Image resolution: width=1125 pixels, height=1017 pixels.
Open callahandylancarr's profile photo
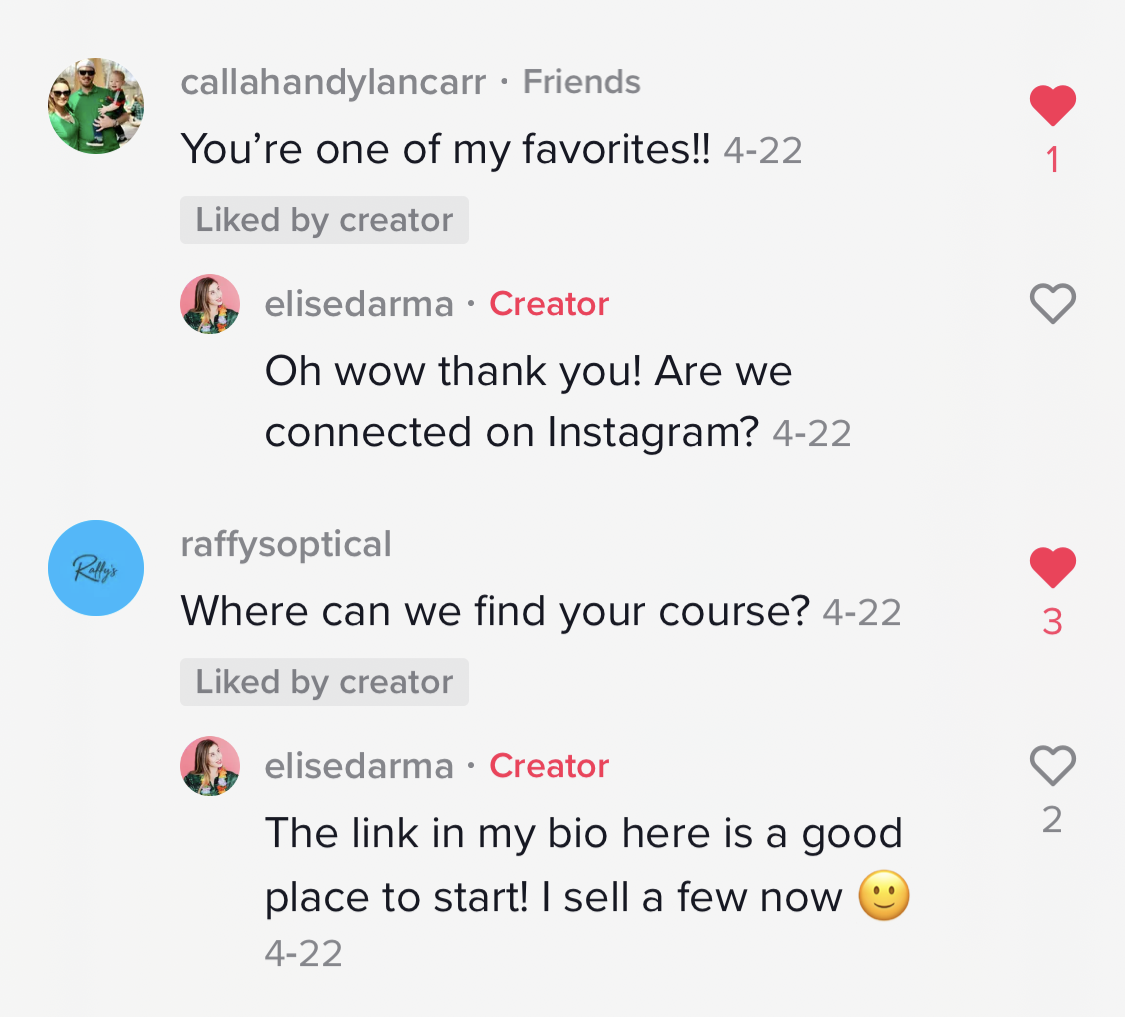(96, 106)
